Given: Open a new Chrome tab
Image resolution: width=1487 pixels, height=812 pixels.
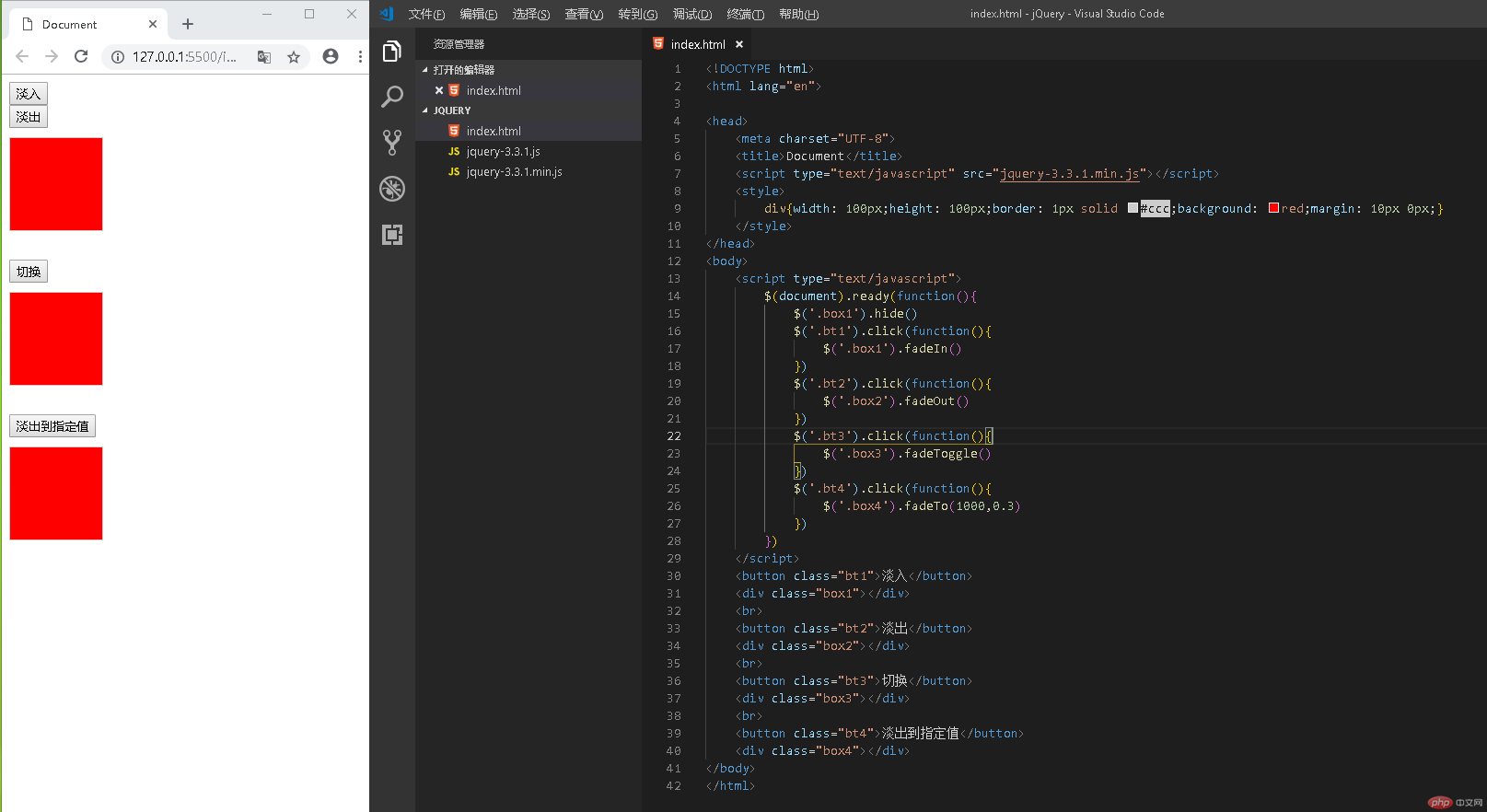Looking at the screenshot, I should click(x=188, y=24).
